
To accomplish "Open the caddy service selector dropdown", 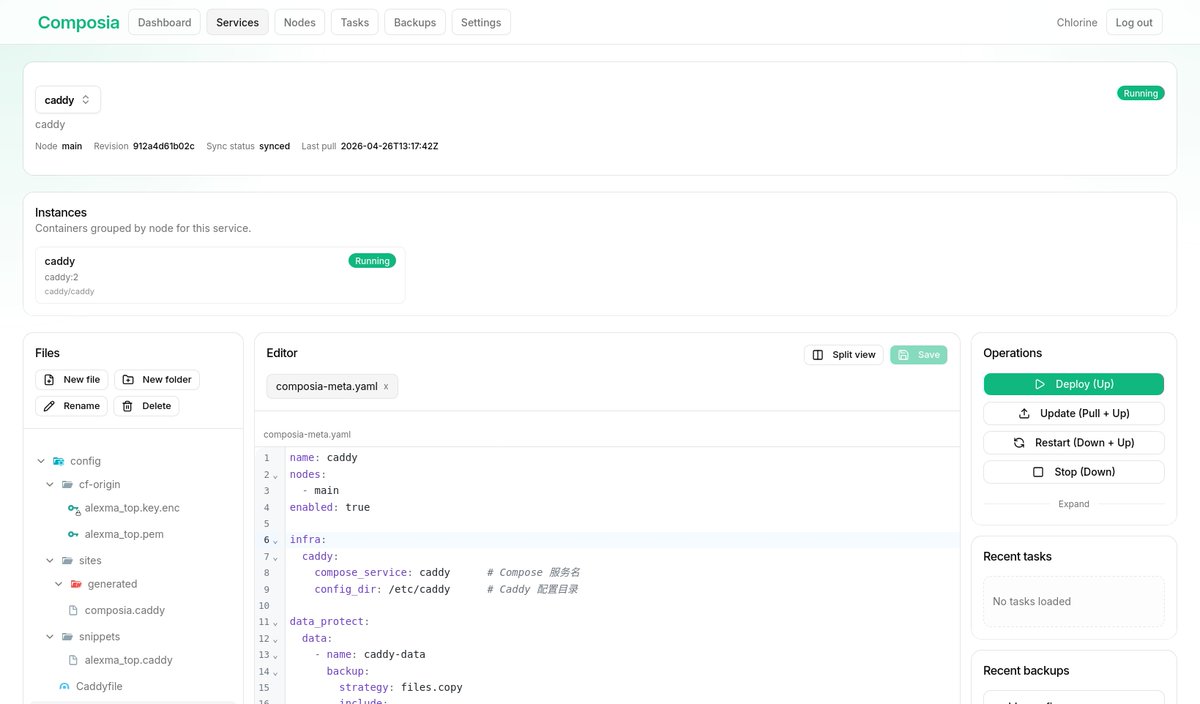I will [68, 100].
